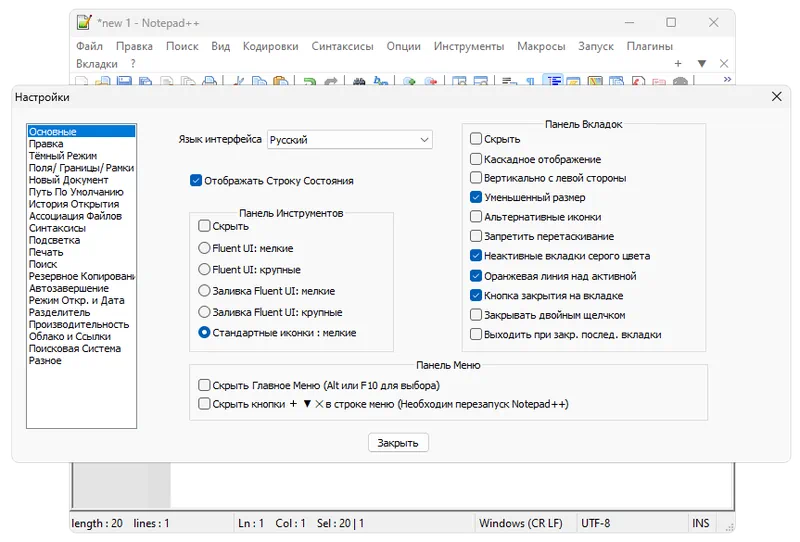
Task: Select Подсветка in settings list
Action: (x=54, y=240)
